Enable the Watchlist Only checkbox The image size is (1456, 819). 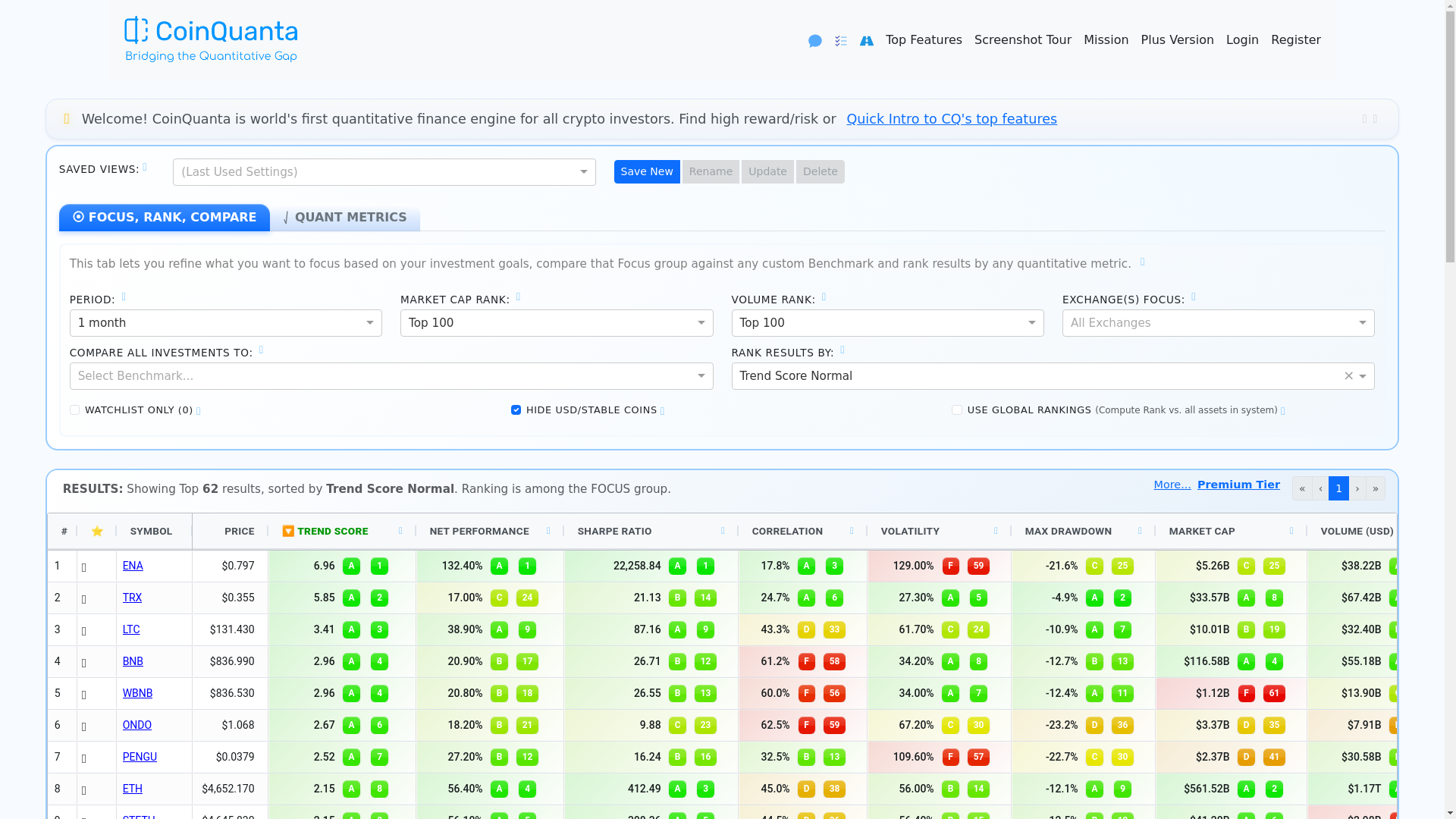point(74,410)
